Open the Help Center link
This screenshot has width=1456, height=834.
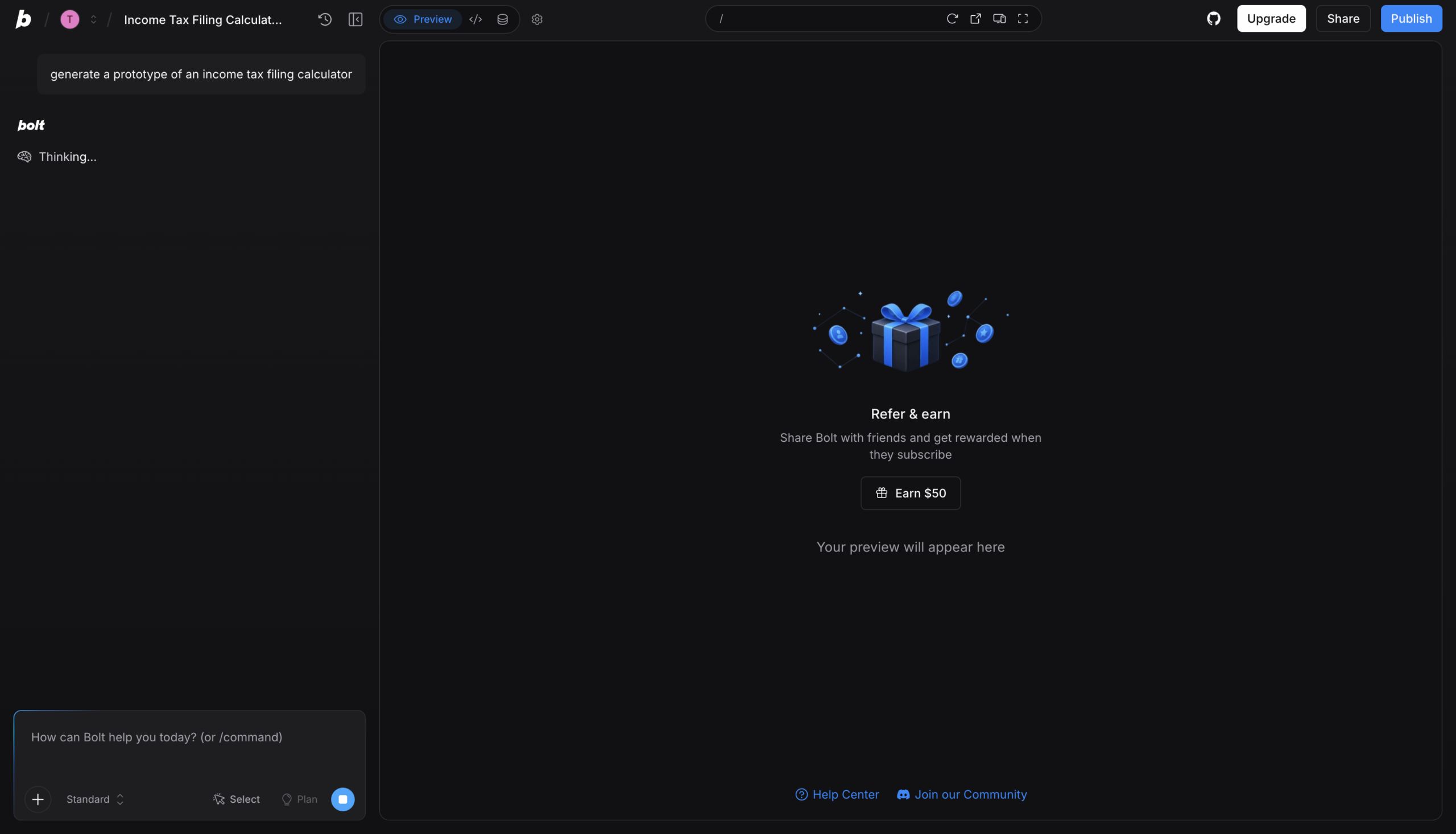837,794
